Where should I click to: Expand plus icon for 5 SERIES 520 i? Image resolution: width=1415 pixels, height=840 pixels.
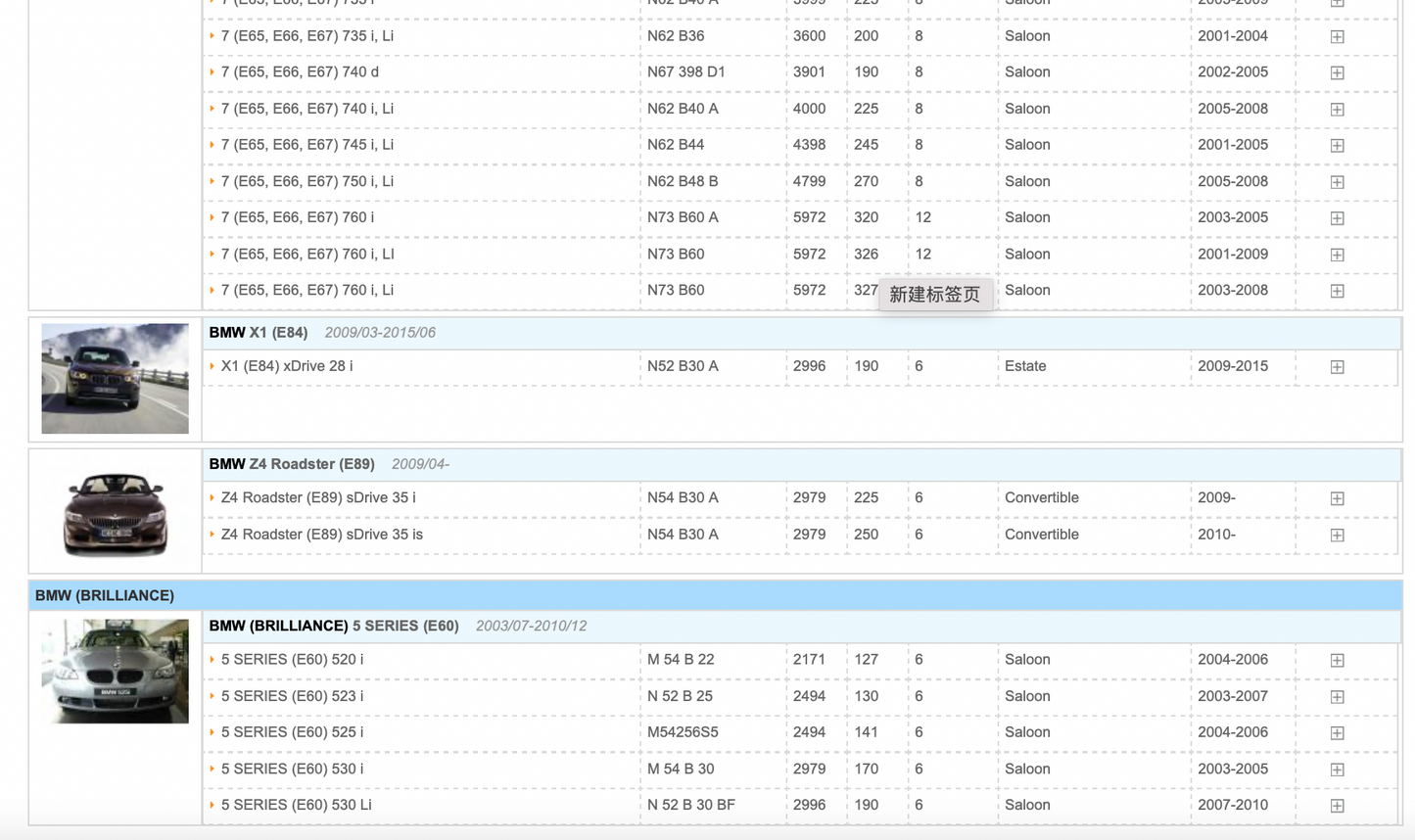click(x=1337, y=660)
